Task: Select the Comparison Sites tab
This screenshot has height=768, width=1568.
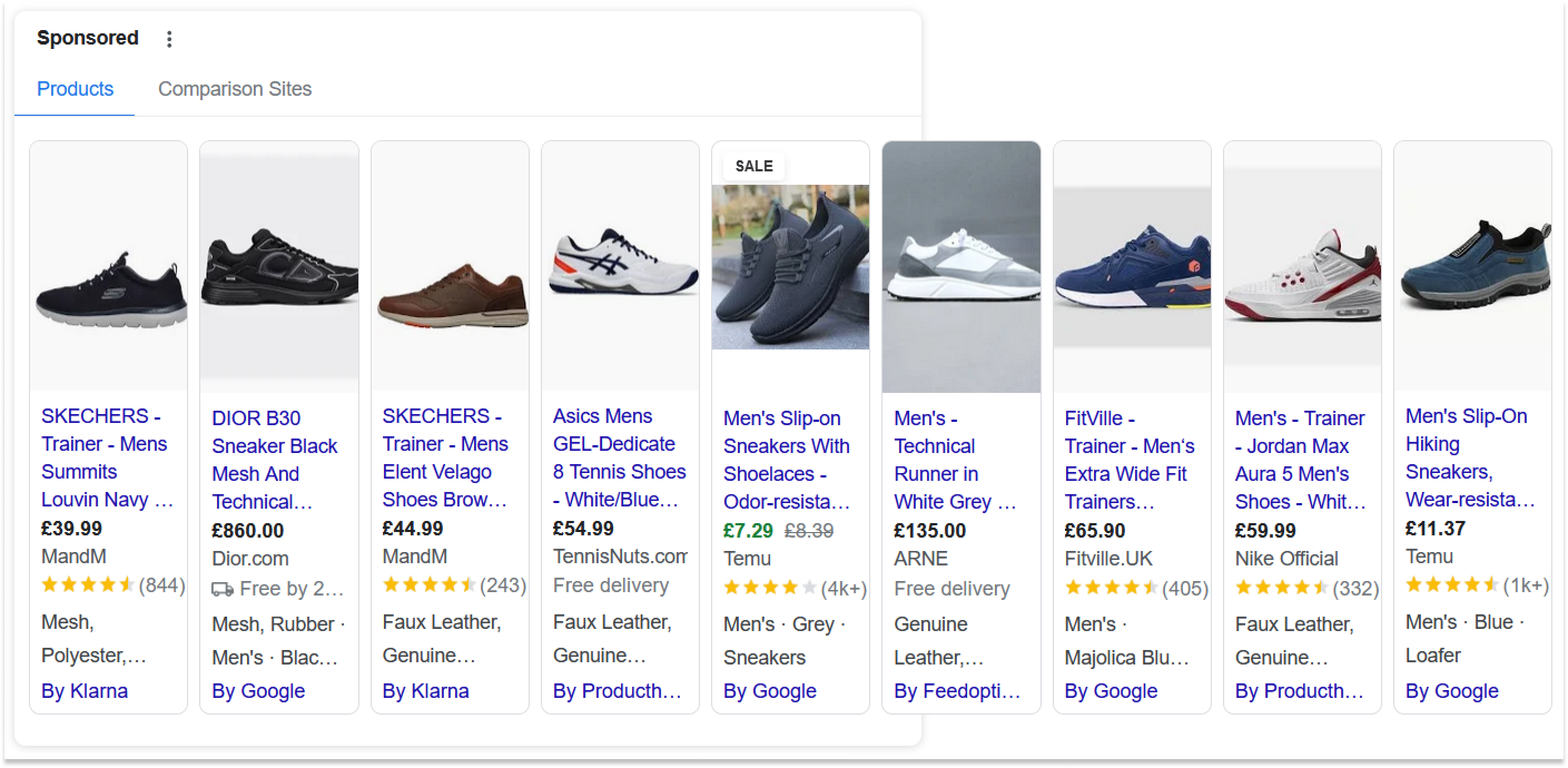Action: point(234,89)
